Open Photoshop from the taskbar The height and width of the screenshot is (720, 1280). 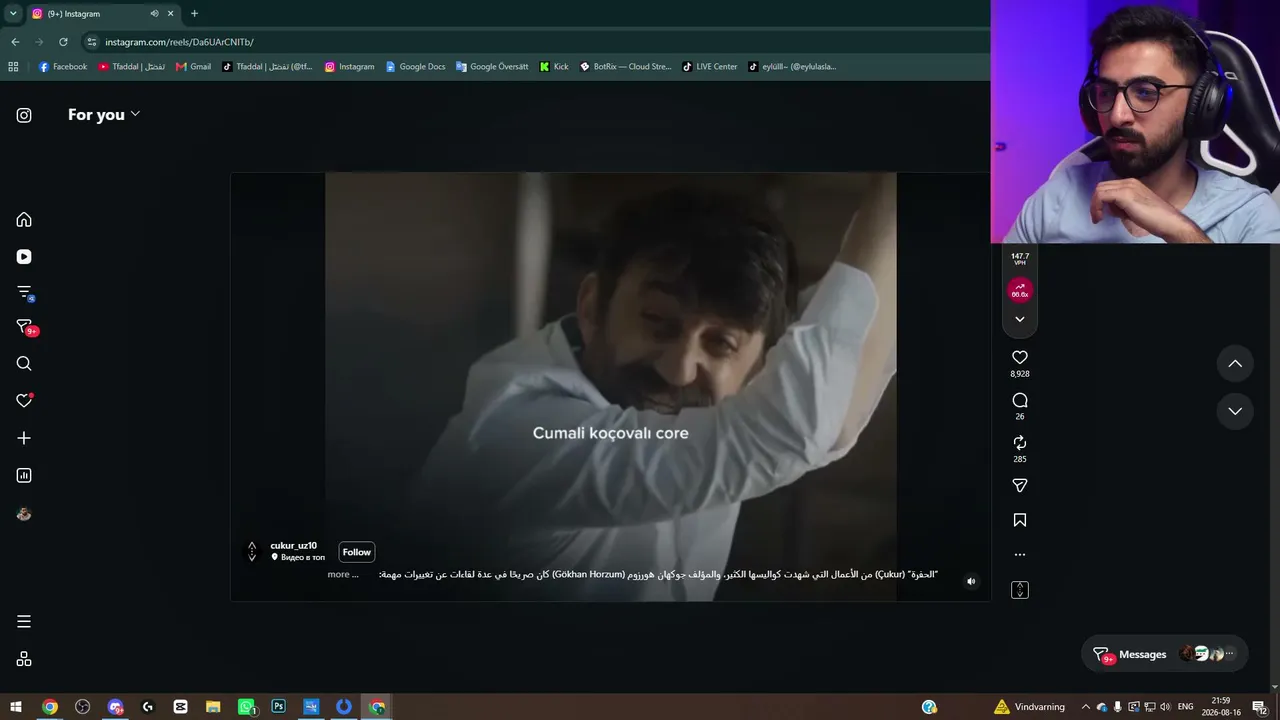point(279,707)
